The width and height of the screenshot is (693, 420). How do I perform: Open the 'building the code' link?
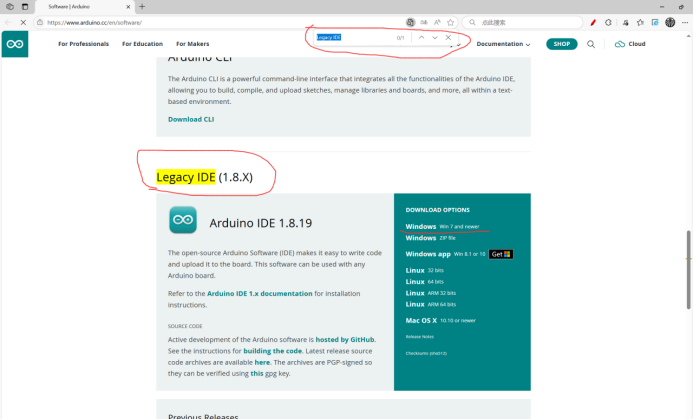click(273, 351)
